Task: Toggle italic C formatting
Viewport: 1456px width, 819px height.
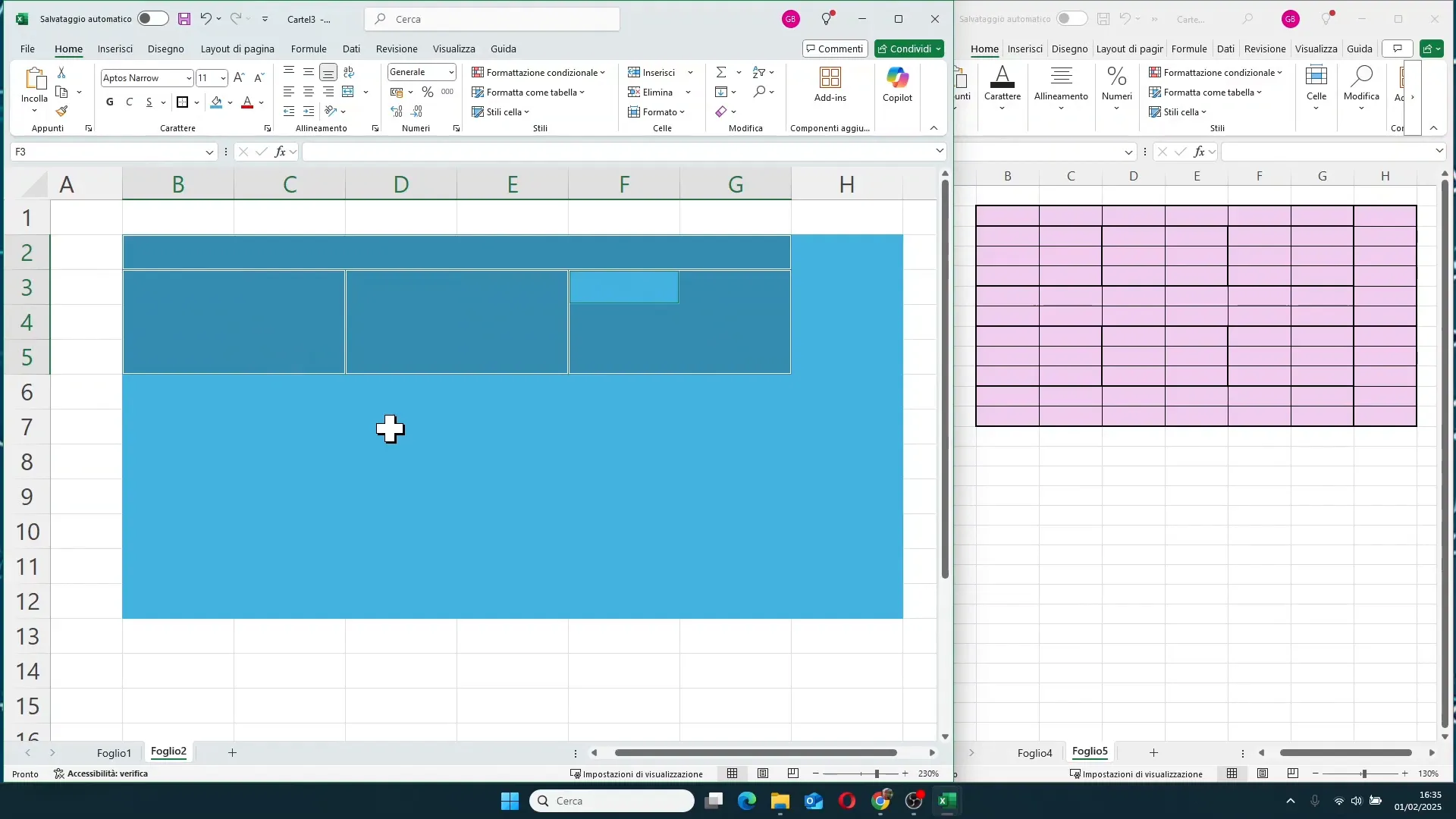Action: (130, 102)
